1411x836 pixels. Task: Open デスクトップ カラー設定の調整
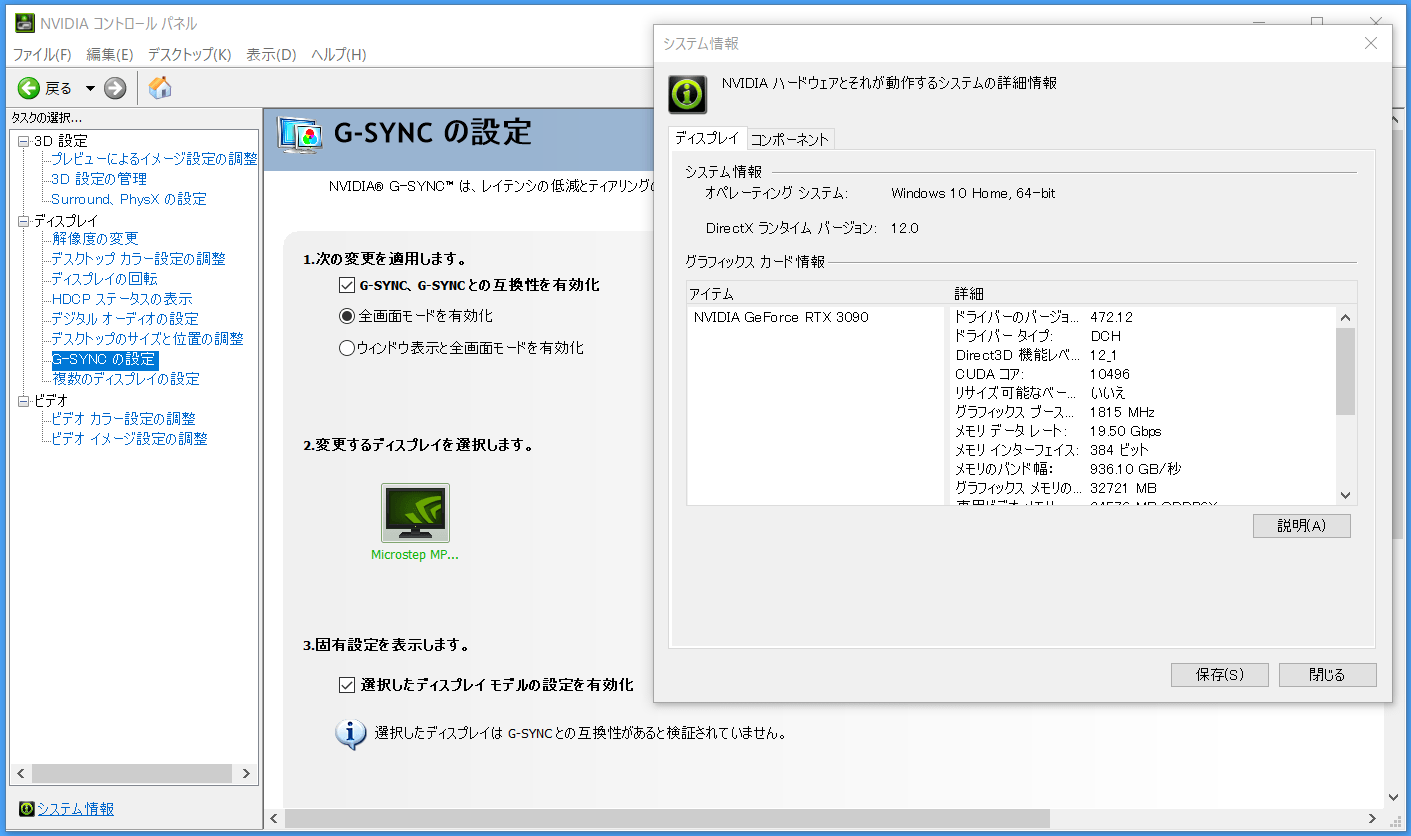pyautogui.click(x=138, y=259)
